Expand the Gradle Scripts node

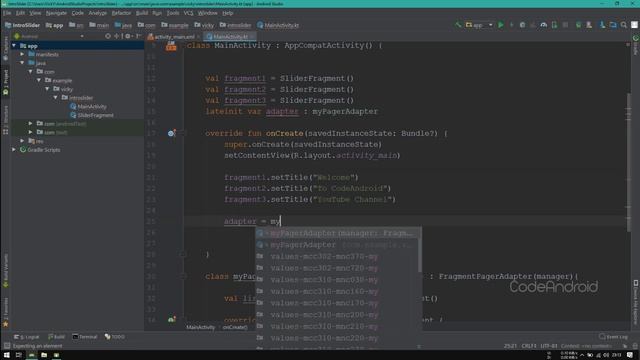14,149
